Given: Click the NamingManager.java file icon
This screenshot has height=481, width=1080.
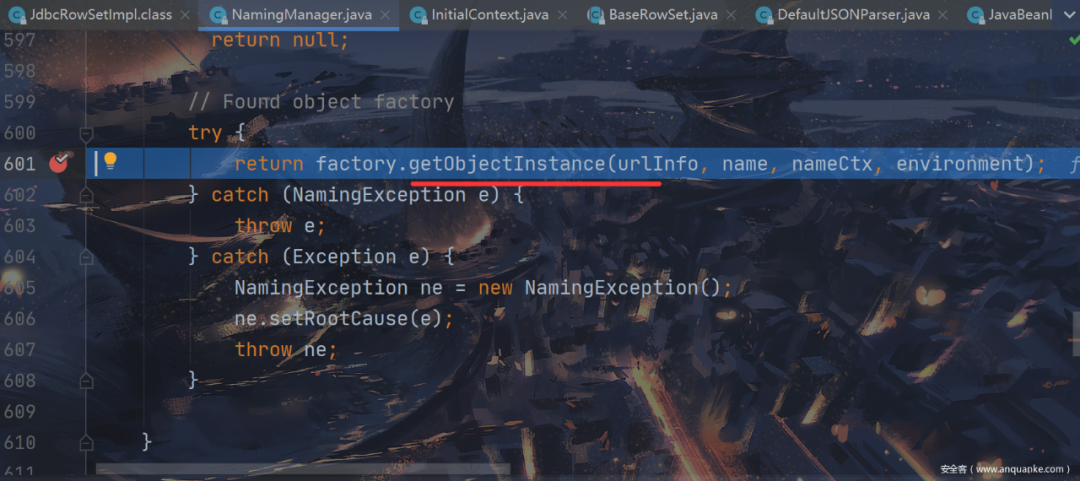Looking at the screenshot, I should click(x=218, y=14).
